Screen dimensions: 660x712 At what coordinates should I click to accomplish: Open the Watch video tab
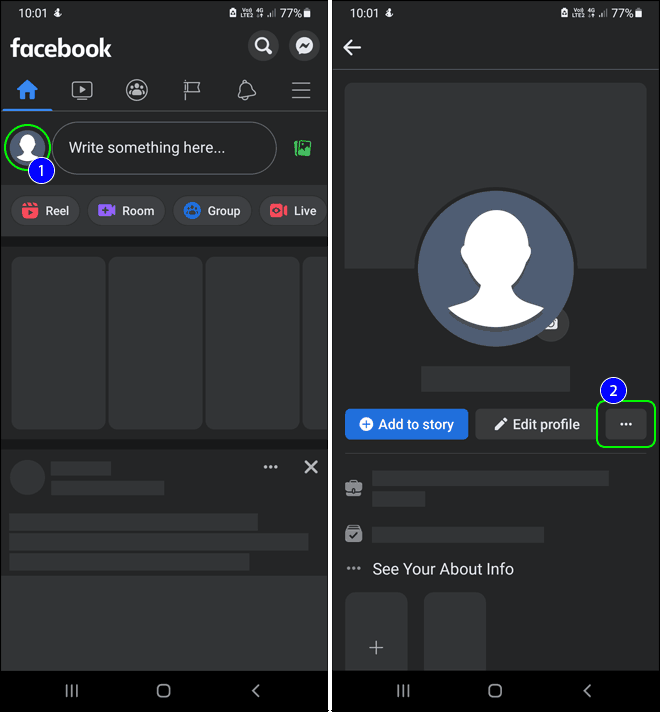pyautogui.click(x=82, y=90)
